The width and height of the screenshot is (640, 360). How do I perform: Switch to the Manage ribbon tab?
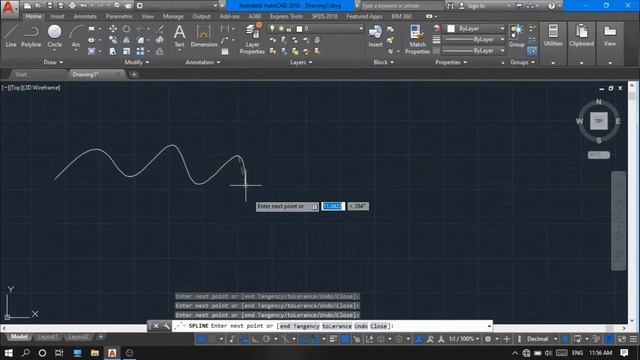[x=173, y=16]
